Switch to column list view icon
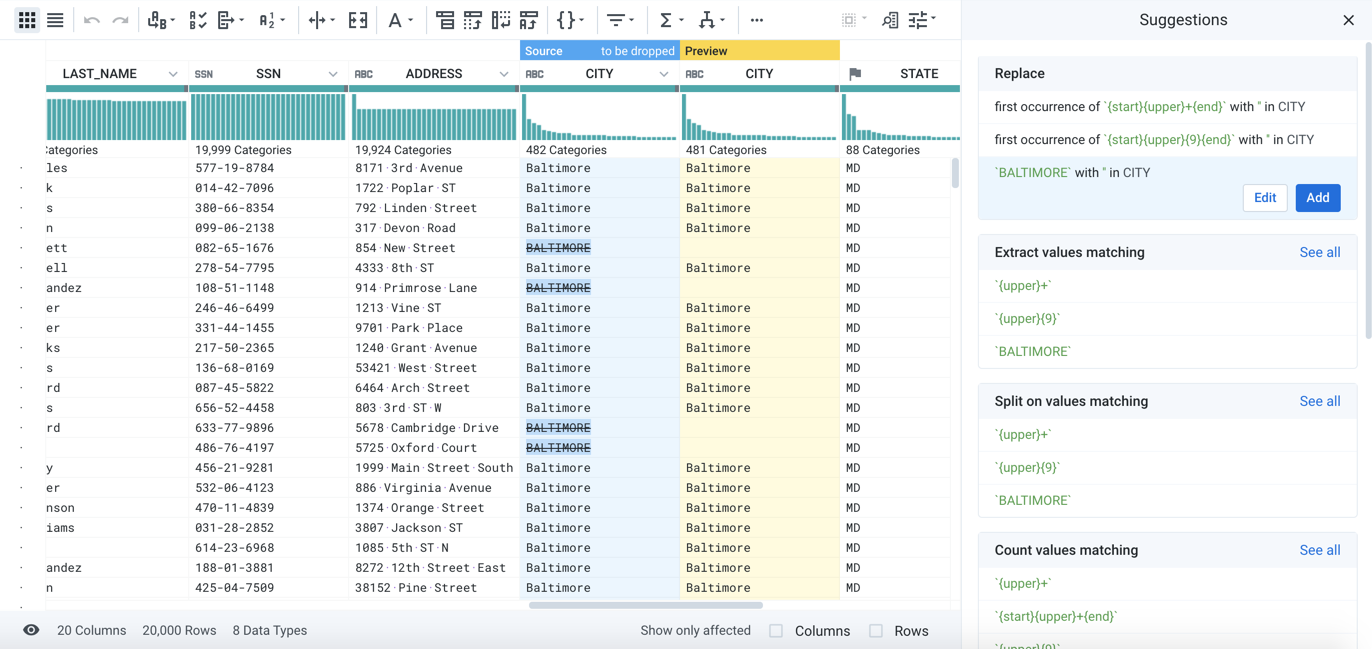 [x=55, y=20]
